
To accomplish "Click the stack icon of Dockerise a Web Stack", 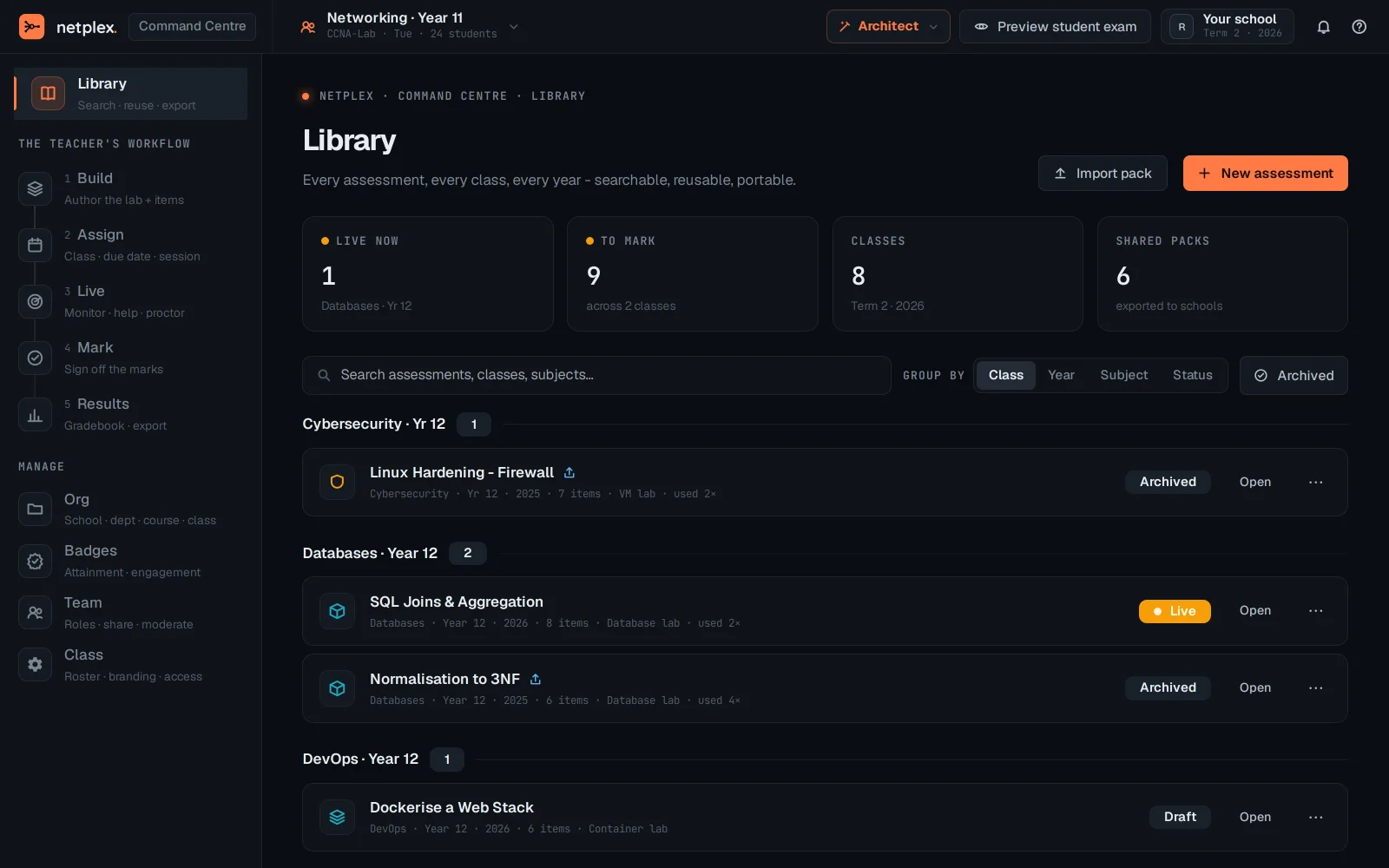I will coord(338,817).
